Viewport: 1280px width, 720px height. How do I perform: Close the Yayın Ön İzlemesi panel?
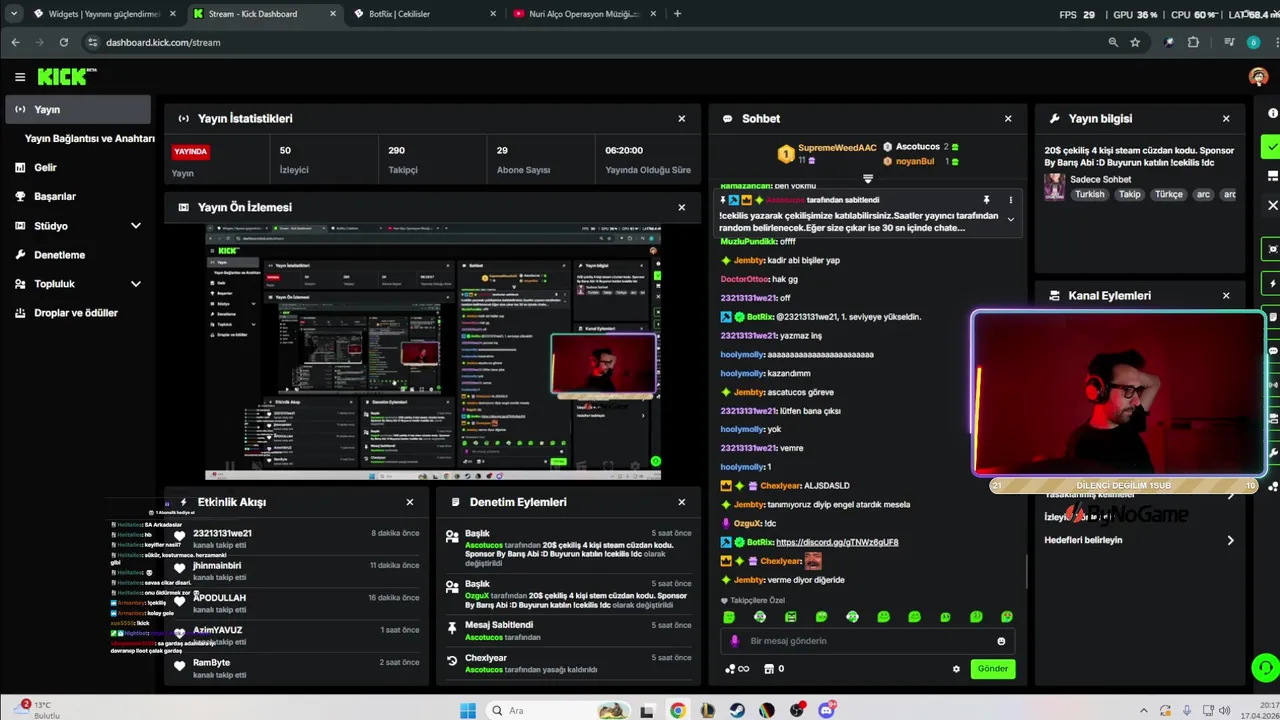[682, 207]
